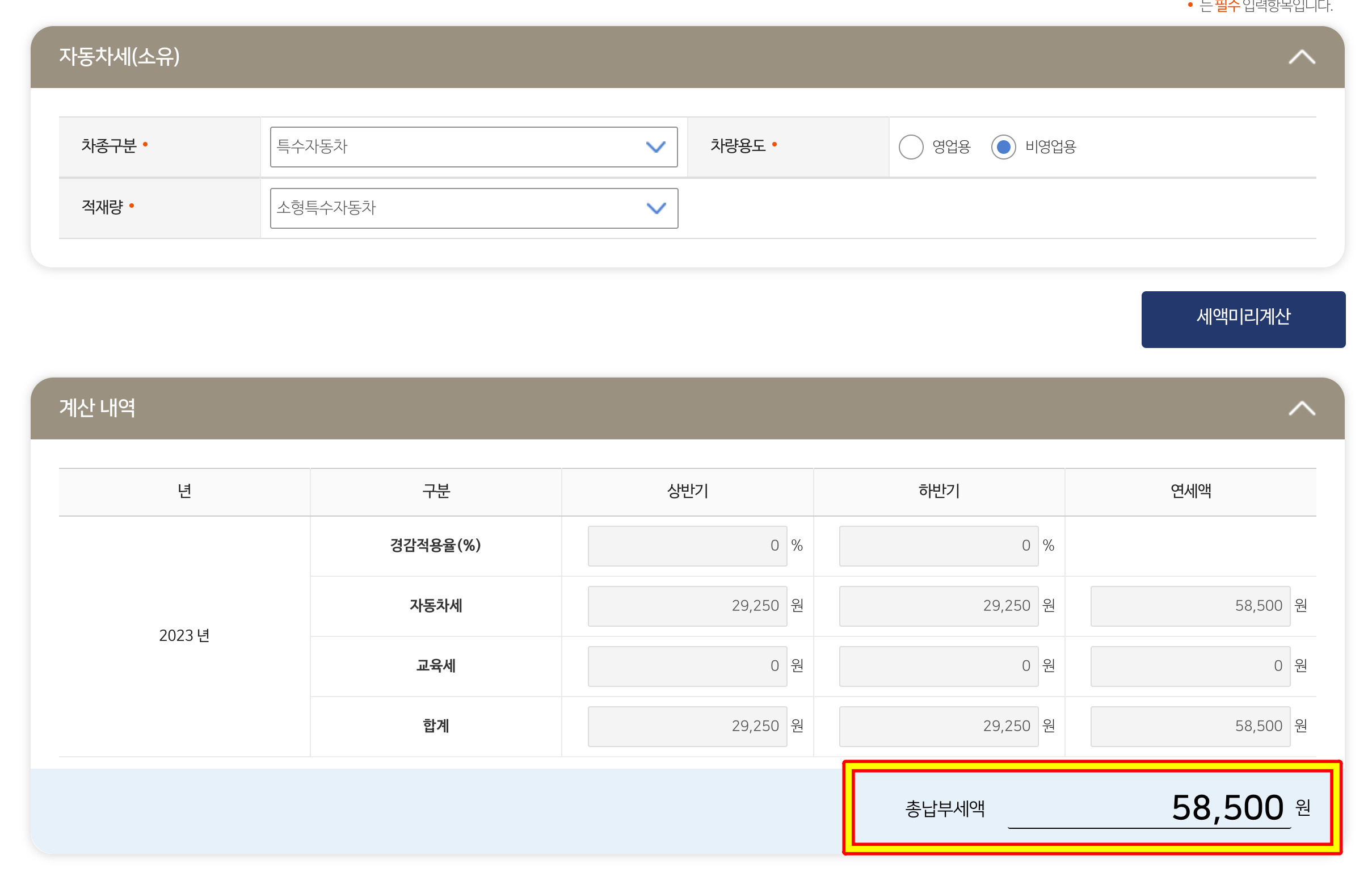The image size is (1372, 872).
Task: Collapse the 계산 내역 section chevron
Action: (x=1301, y=408)
